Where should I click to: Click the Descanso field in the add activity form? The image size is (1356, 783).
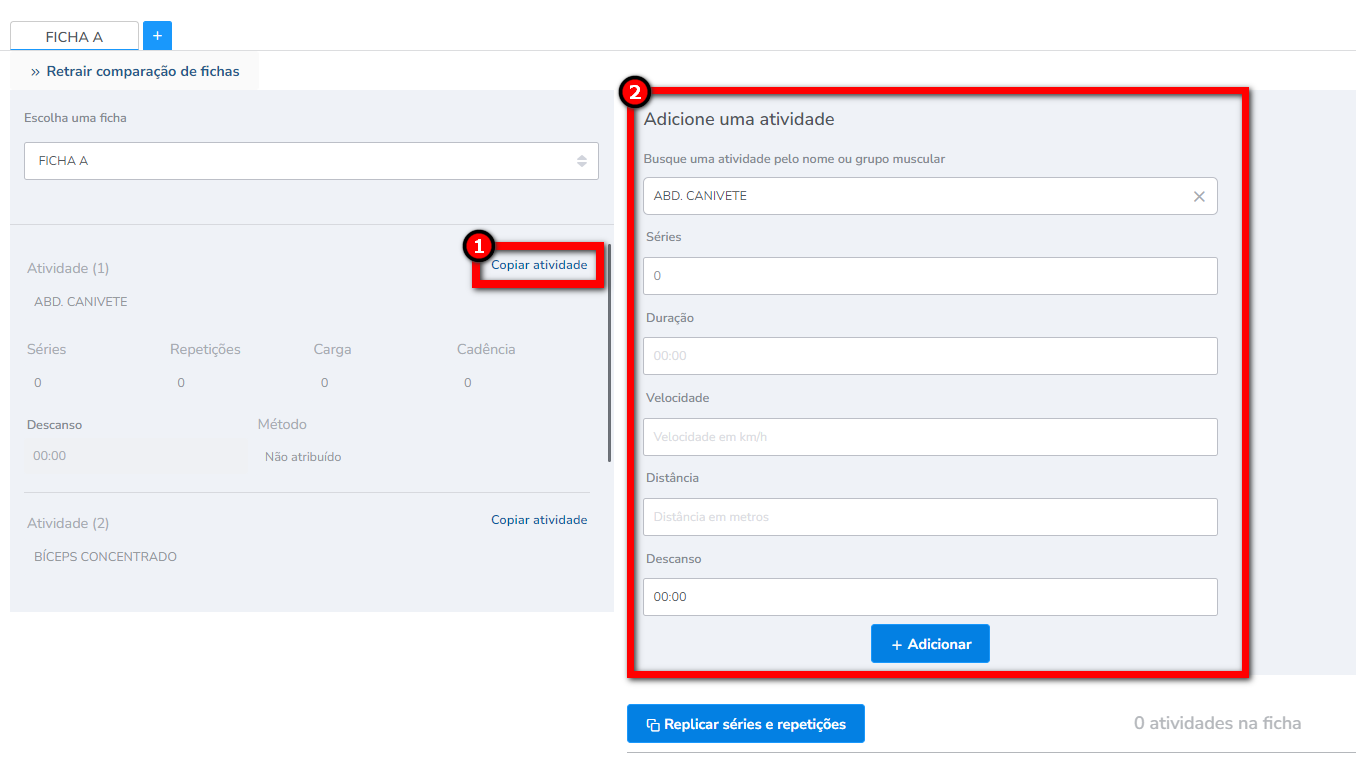point(930,597)
